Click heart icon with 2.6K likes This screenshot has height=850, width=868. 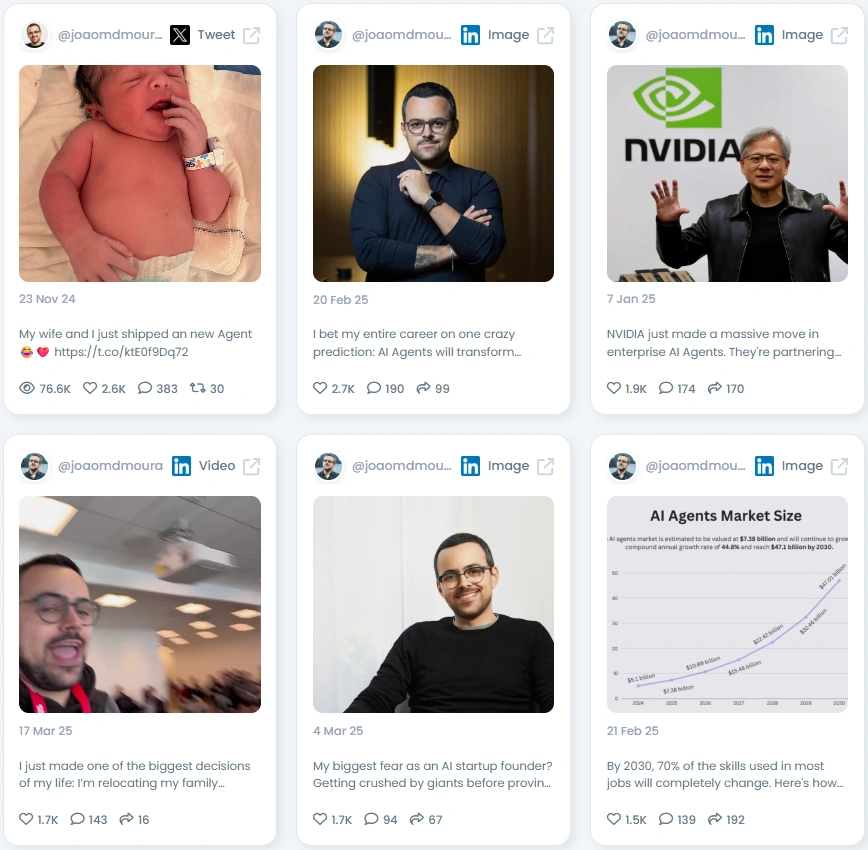(90, 388)
